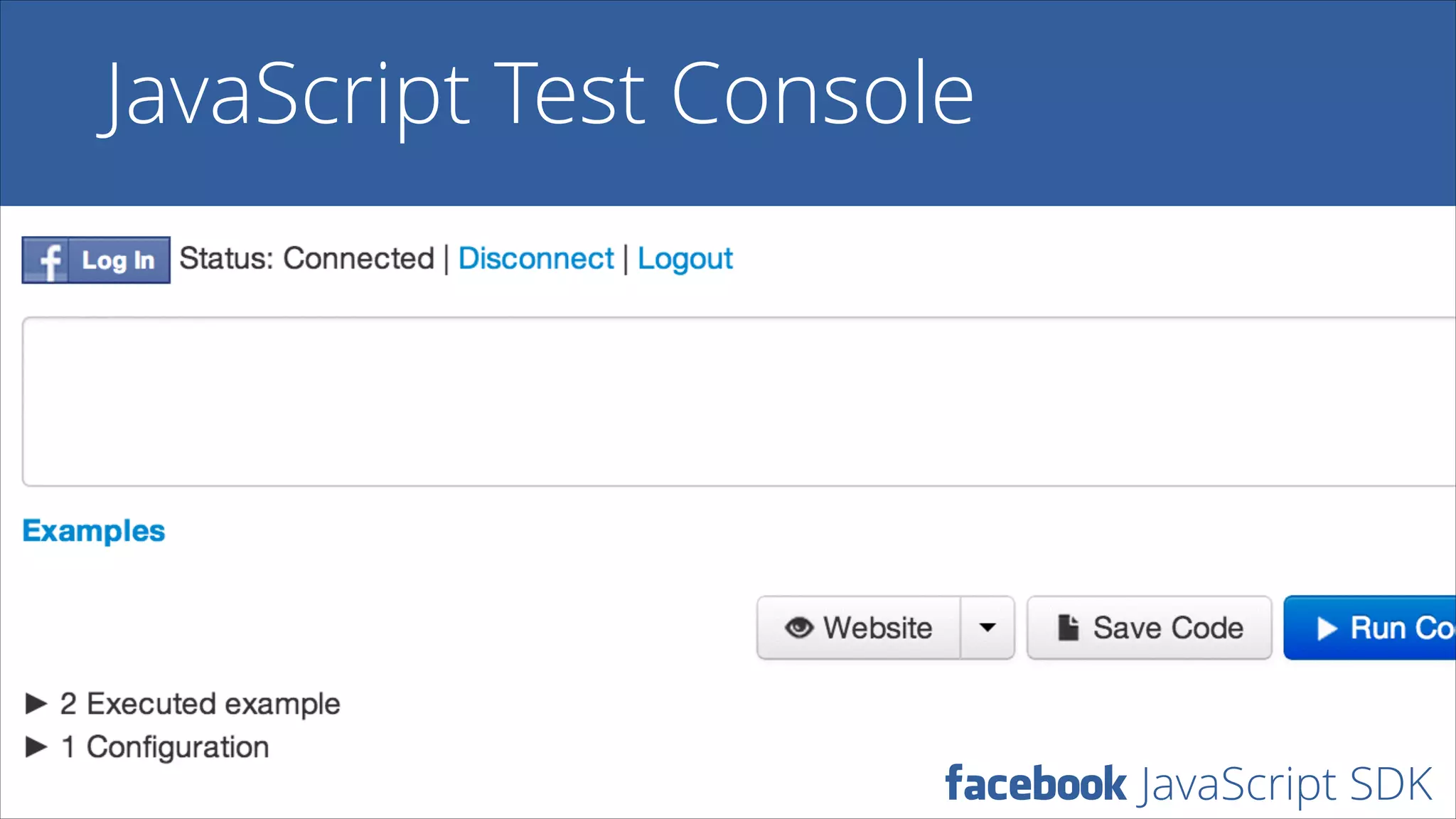
Task: Select the "2 Executed example" entry
Action: point(200,704)
